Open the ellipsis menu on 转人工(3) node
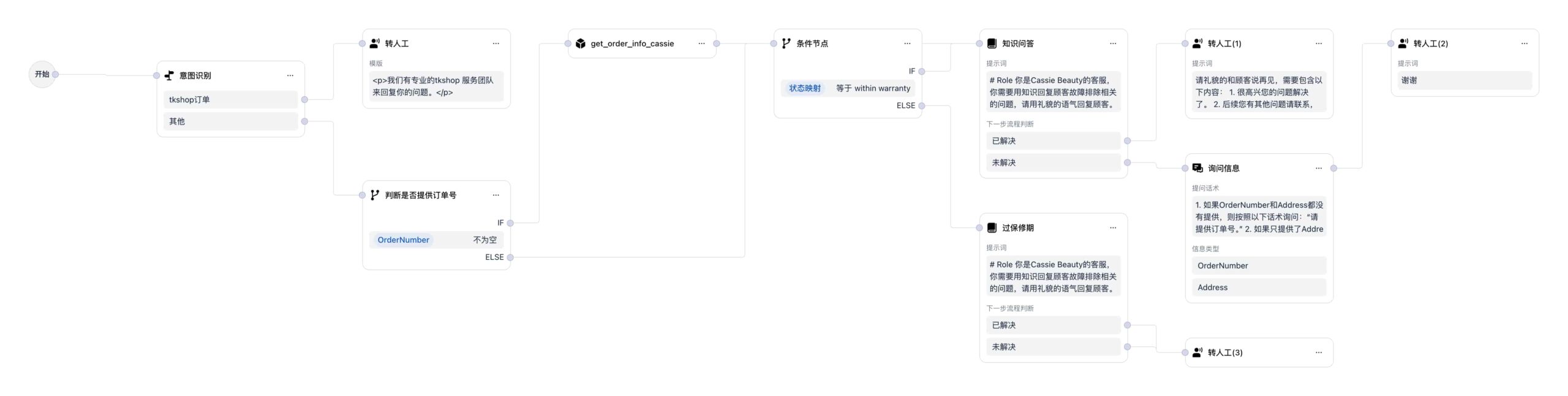The width and height of the screenshot is (1568, 396). point(1319,352)
